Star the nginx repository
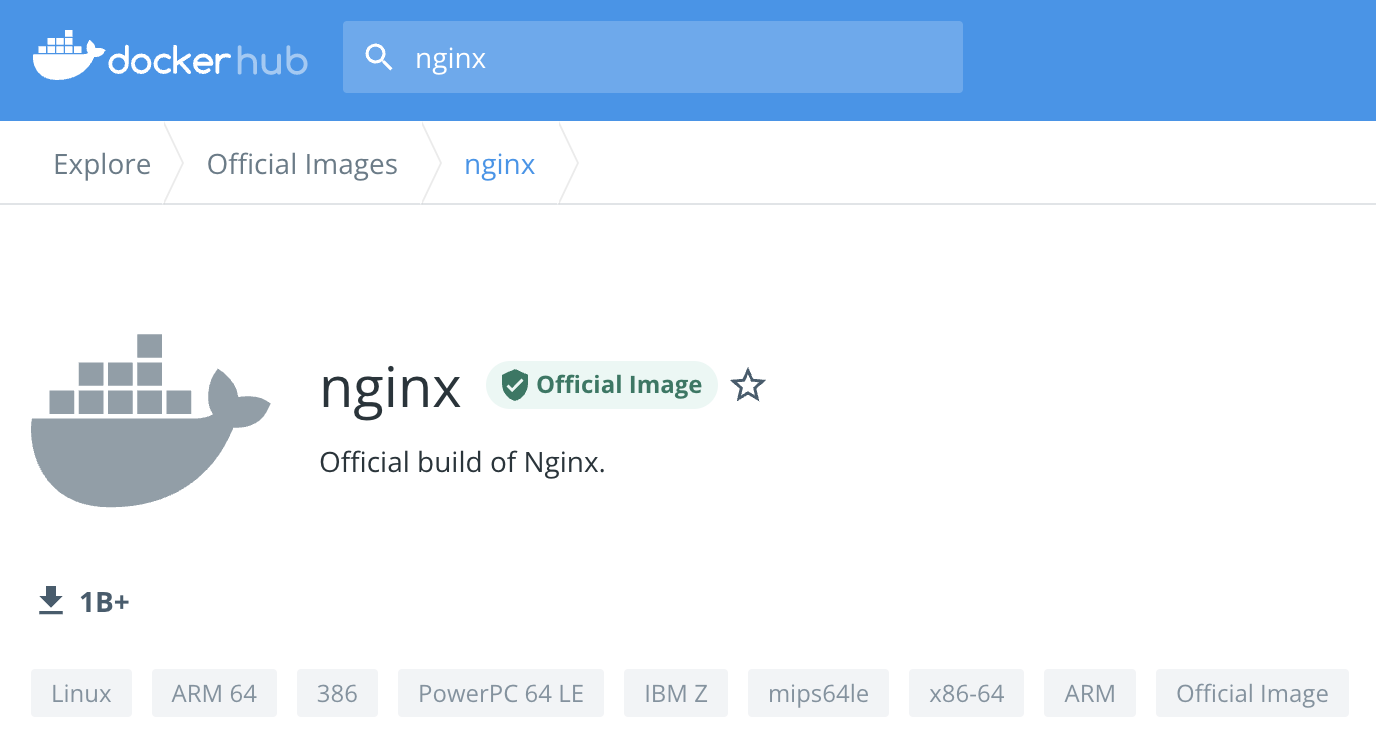The image size is (1376, 754). click(748, 385)
